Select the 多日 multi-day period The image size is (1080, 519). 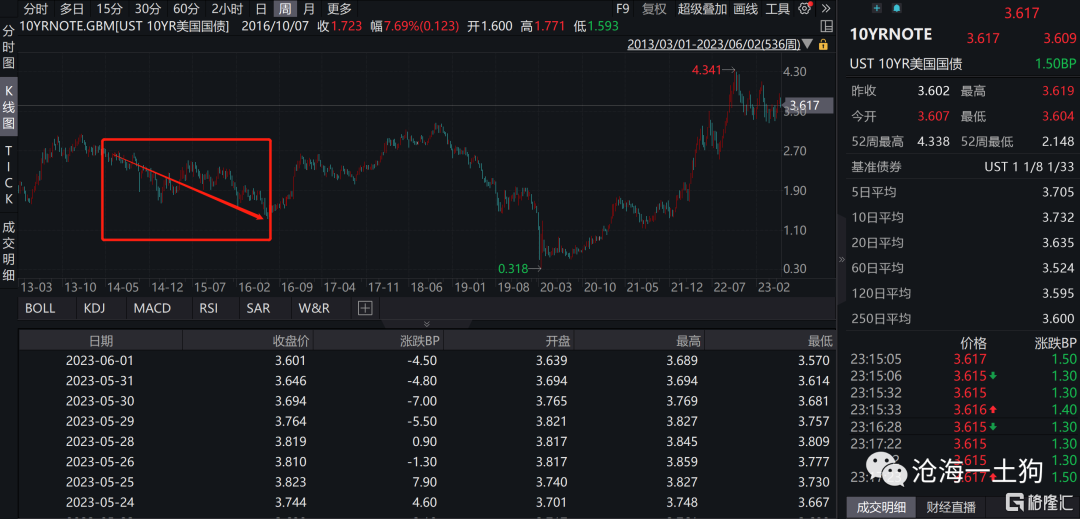click(x=73, y=9)
